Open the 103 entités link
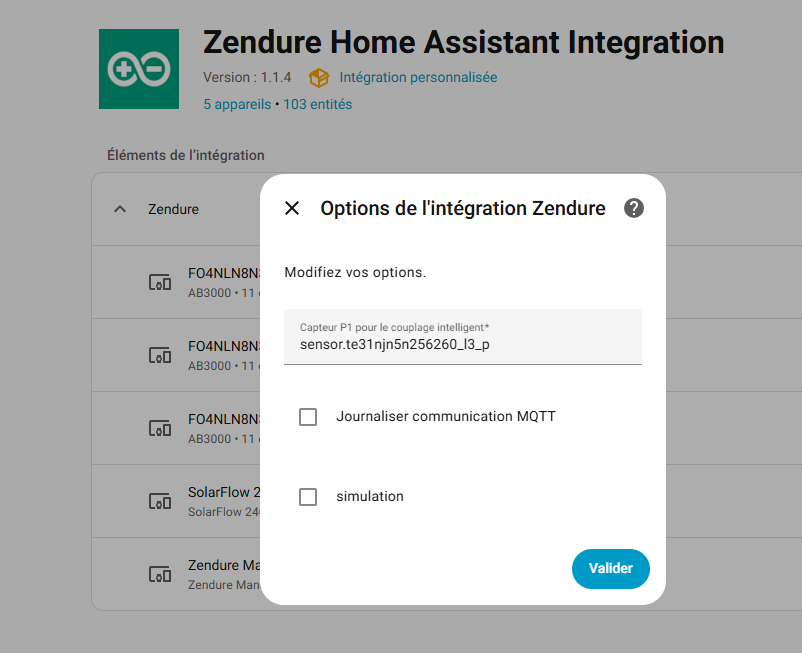 coord(317,104)
